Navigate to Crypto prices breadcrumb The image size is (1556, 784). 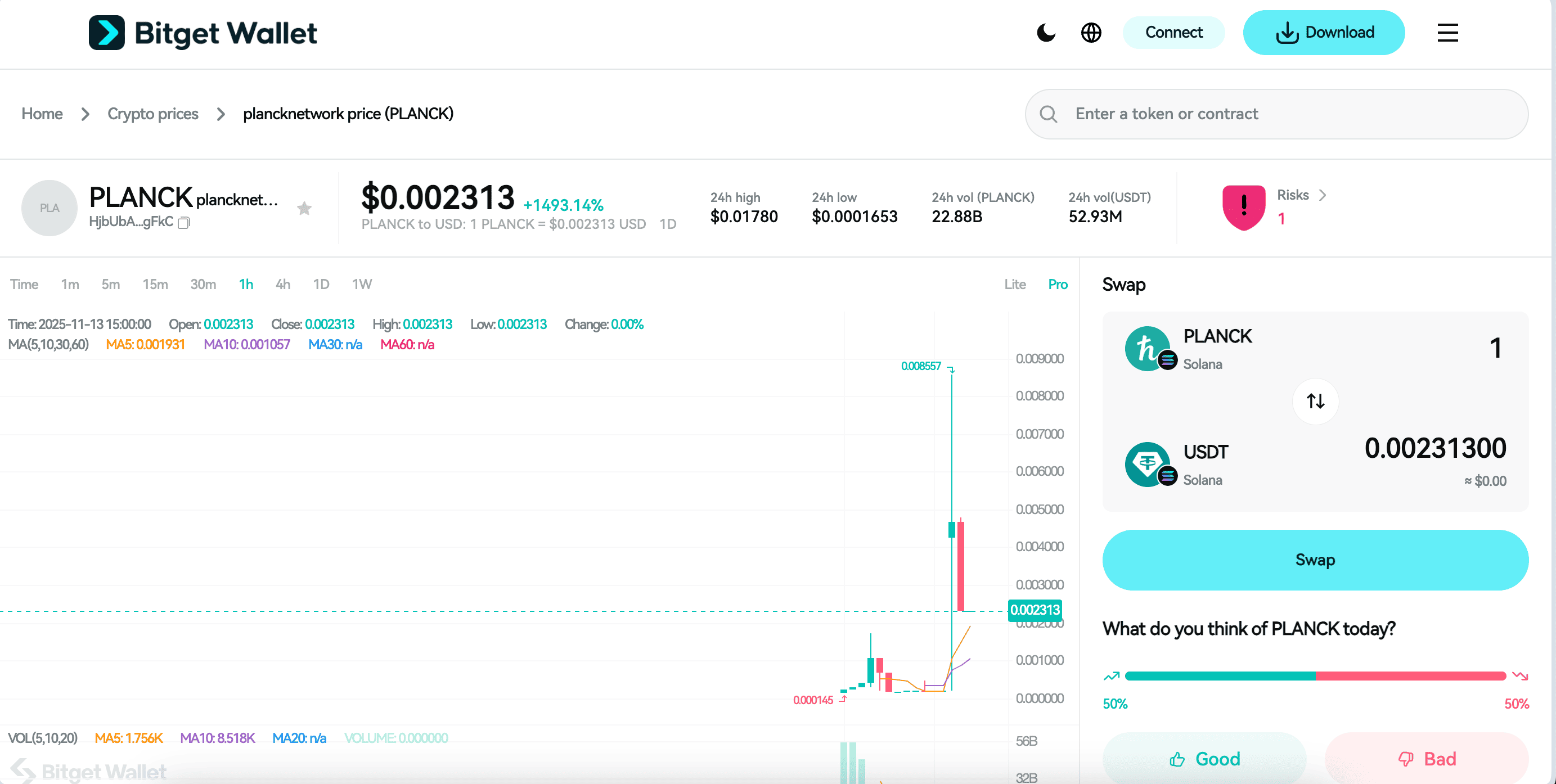pos(153,114)
